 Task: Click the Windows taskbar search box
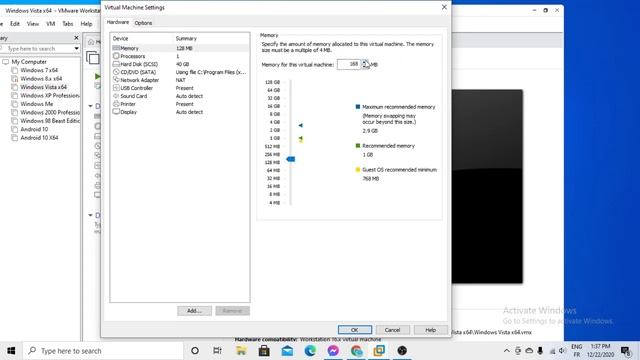103,351
